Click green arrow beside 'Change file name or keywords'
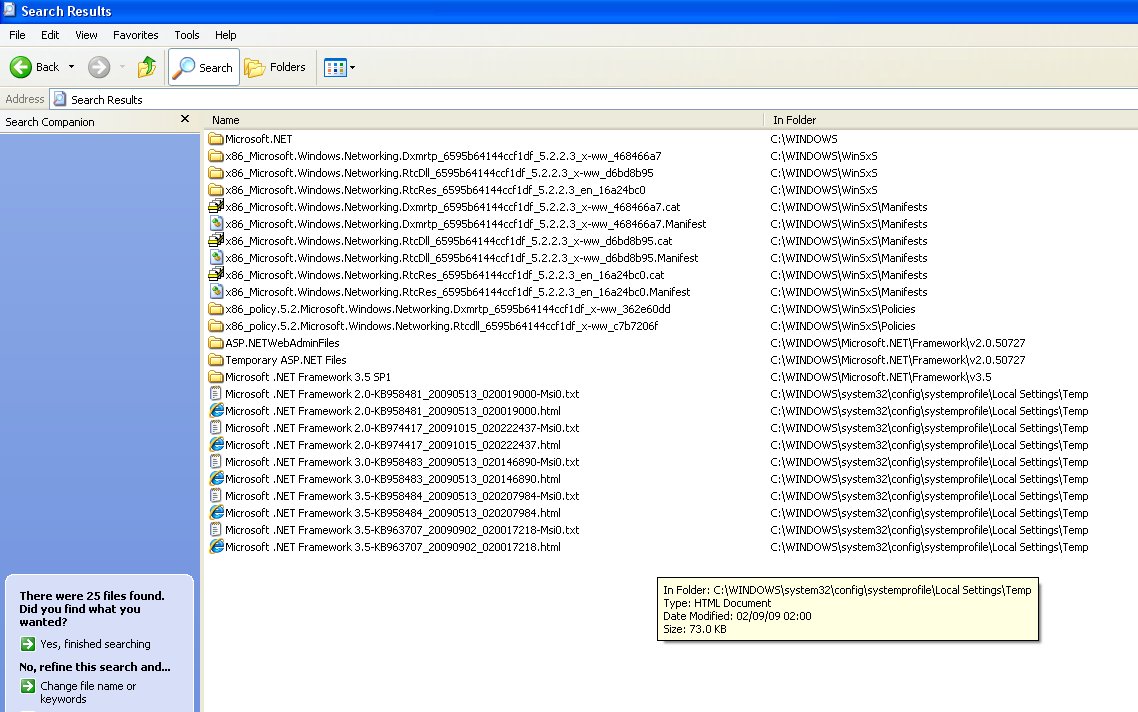This screenshot has height=712, width=1138. point(28,686)
